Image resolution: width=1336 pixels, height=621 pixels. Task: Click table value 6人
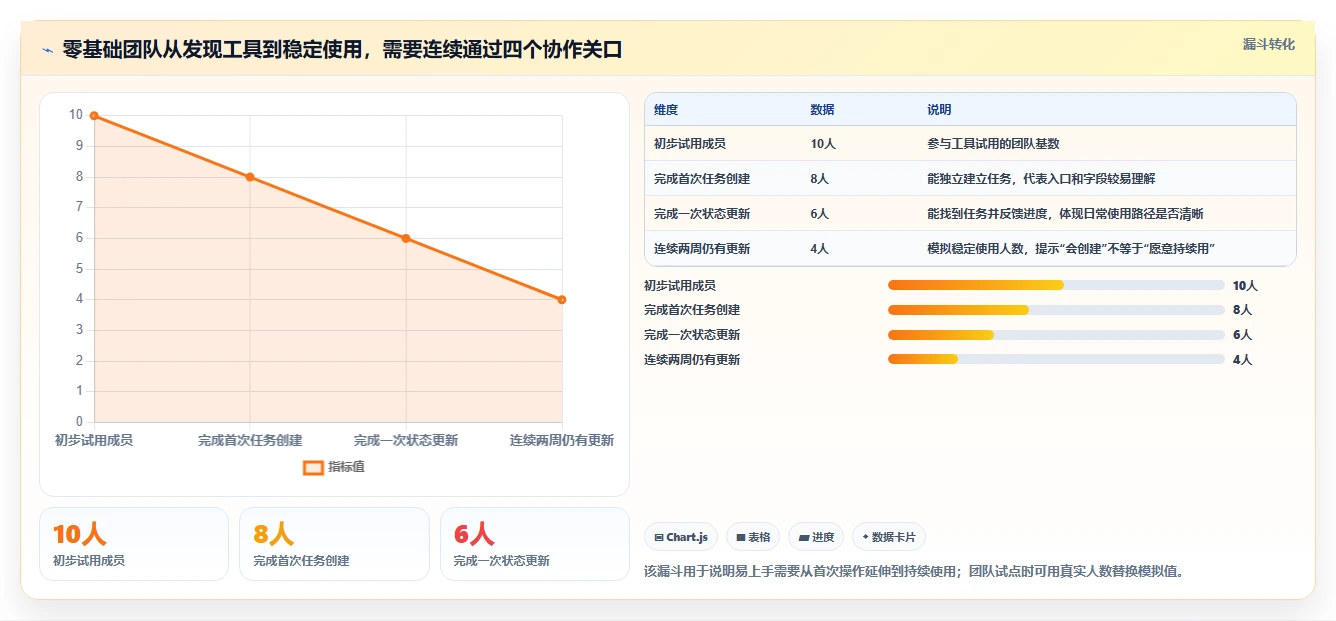(x=820, y=214)
